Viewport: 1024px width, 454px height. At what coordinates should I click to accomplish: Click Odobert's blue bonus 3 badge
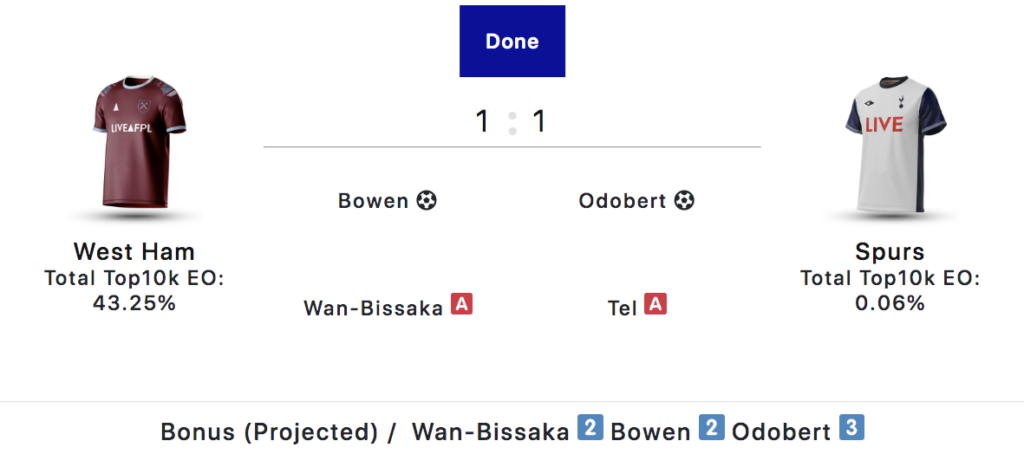point(850,429)
